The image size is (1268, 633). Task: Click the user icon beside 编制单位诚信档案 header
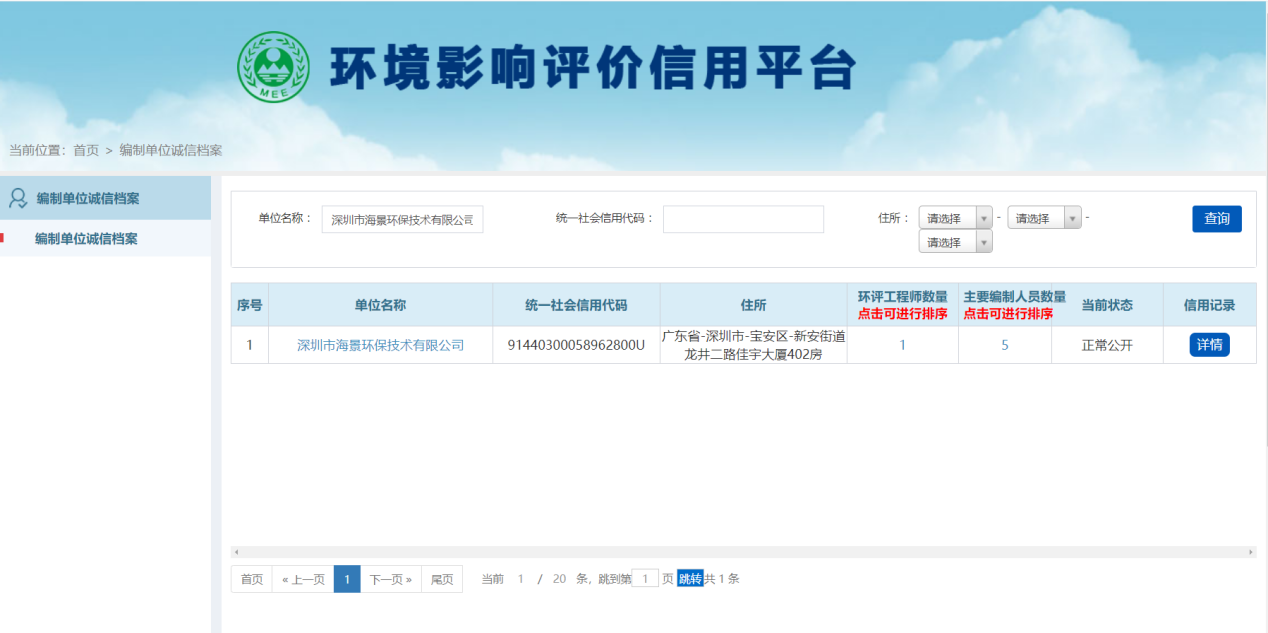tap(17, 198)
